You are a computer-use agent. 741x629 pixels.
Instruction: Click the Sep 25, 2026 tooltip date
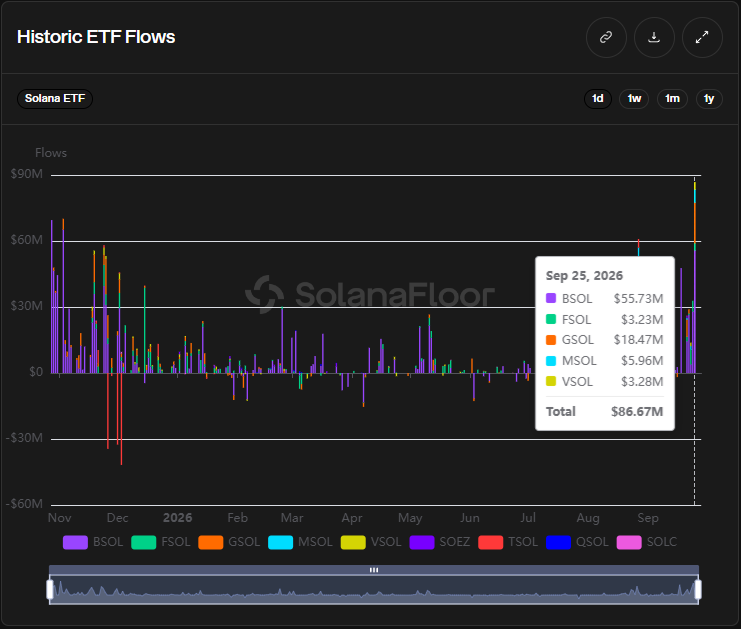tap(584, 276)
